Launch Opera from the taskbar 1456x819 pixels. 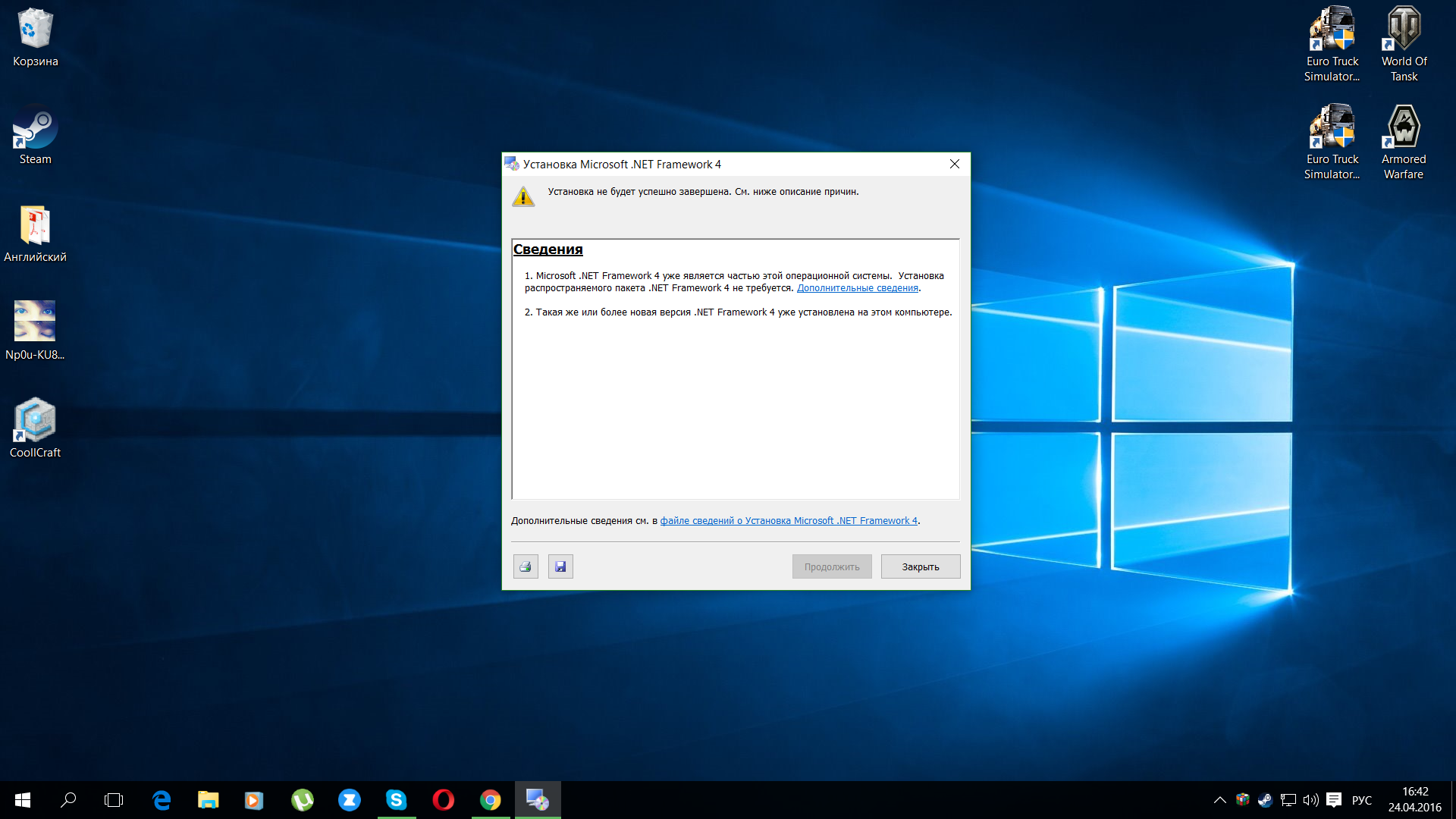[x=443, y=800]
